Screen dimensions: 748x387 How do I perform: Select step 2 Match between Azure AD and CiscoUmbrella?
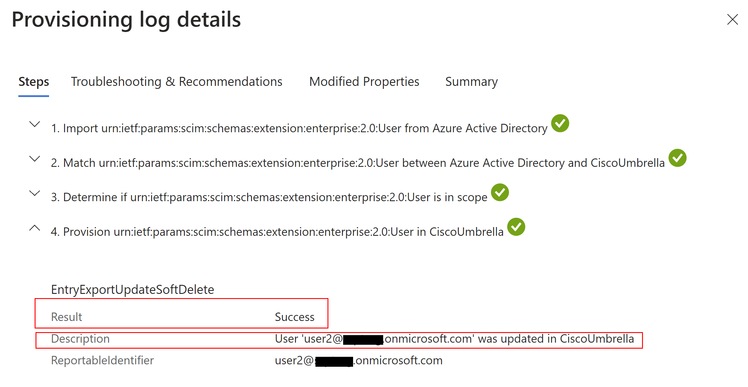coord(357,163)
